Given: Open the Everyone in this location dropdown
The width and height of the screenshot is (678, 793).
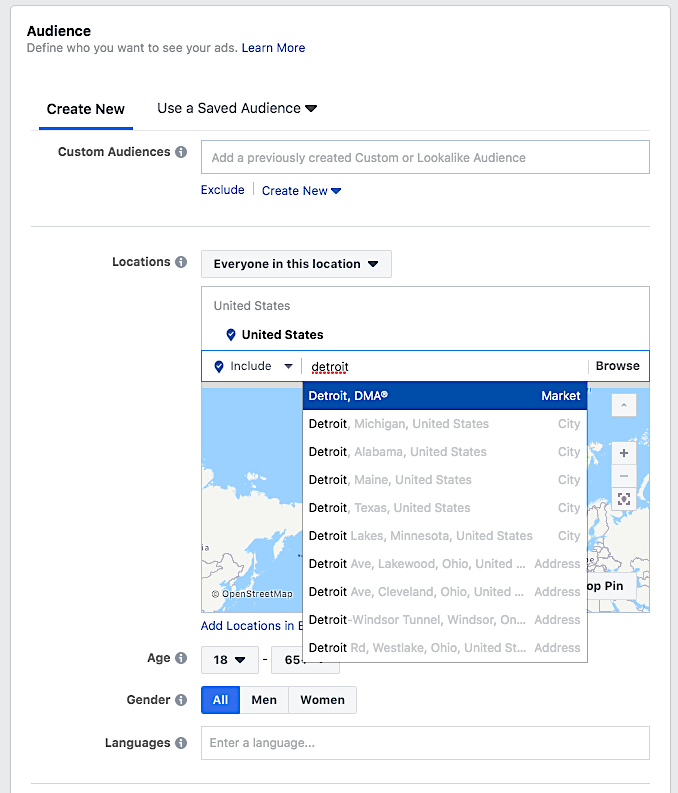Looking at the screenshot, I should [x=296, y=264].
